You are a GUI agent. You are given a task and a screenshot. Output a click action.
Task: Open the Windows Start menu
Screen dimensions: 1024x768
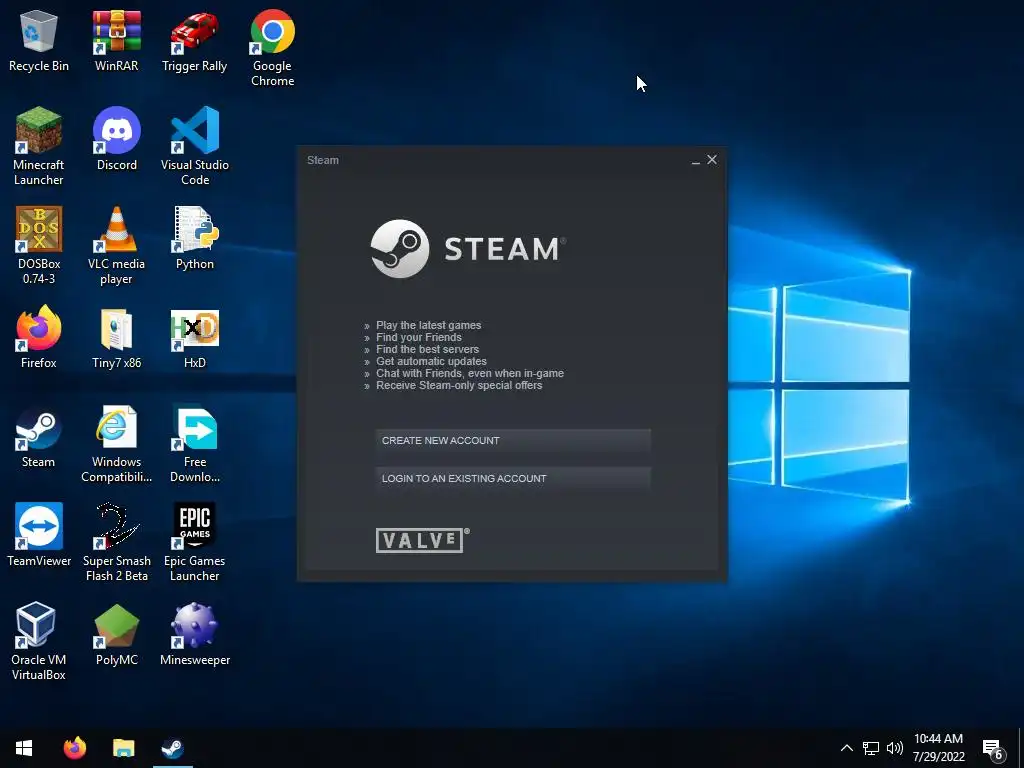(x=24, y=748)
